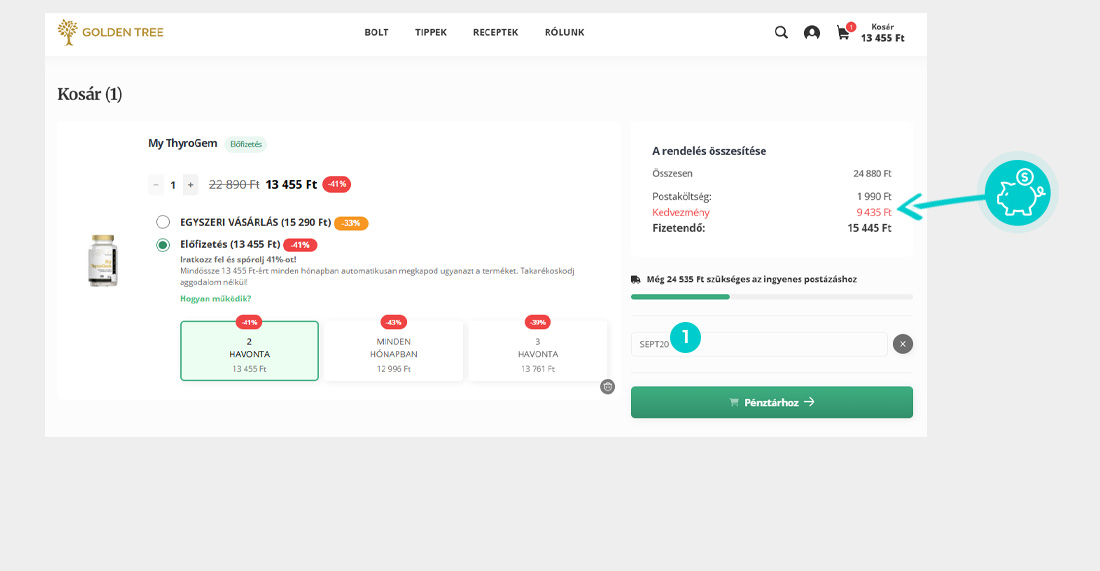
Task: Proceed with the Pénztárhoz button
Action: pyautogui.click(x=771, y=402)
